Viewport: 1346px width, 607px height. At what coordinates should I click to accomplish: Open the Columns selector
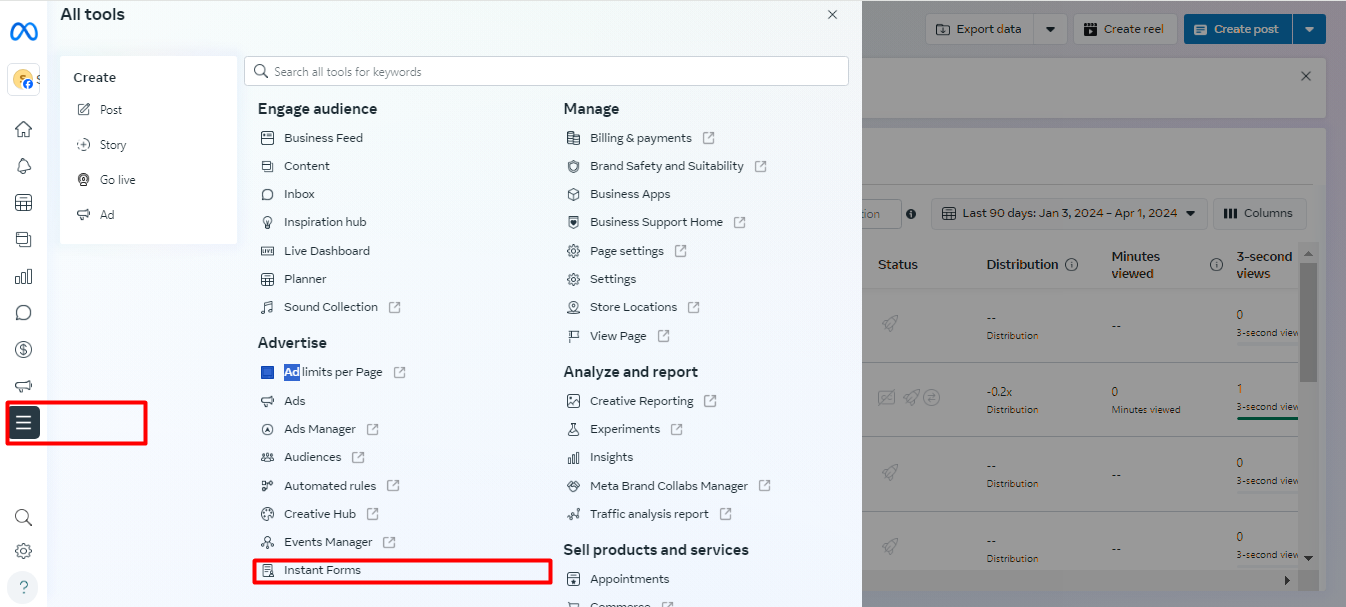[1259, 213]
